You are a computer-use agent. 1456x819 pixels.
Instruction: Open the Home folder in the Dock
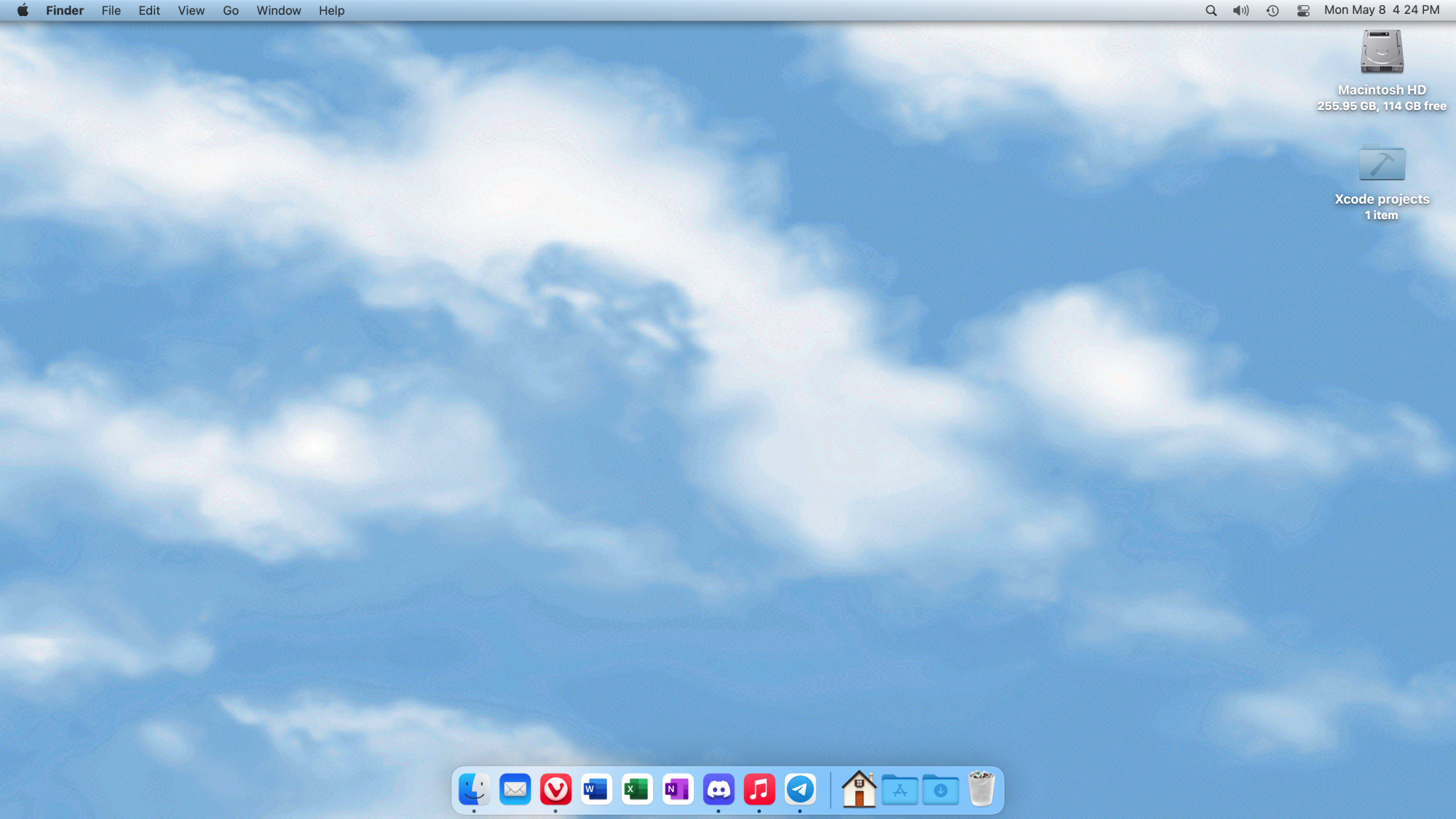[x=859, y=788]
